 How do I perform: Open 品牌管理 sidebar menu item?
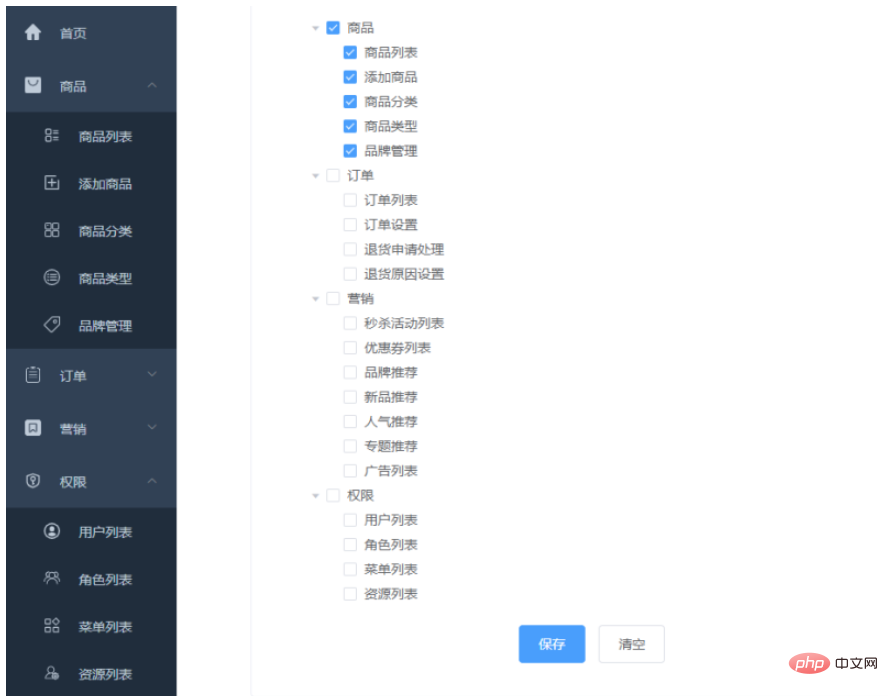pyautogui.click(x=91, y=326)
